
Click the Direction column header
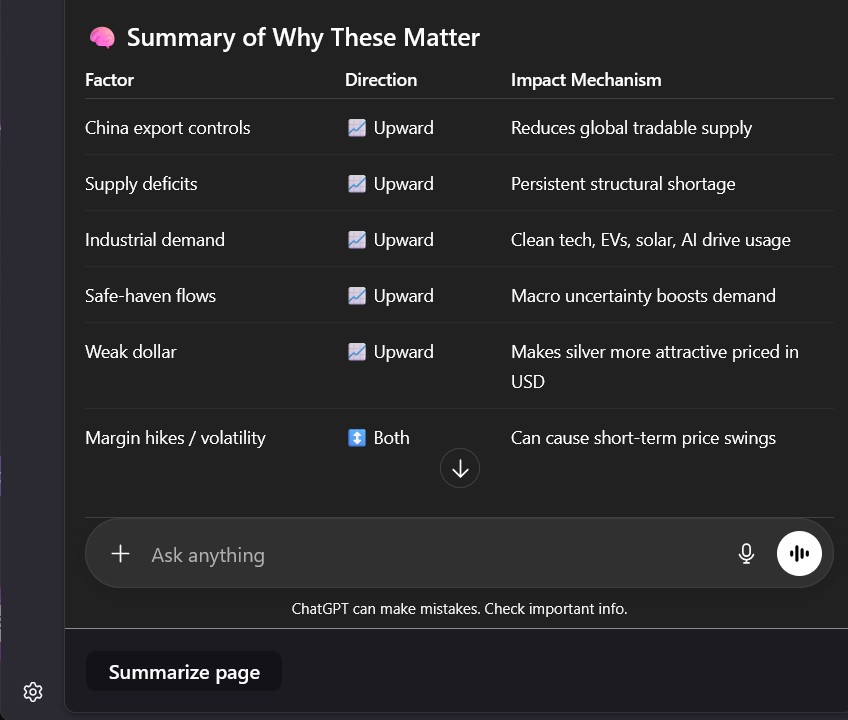point(381,80)
